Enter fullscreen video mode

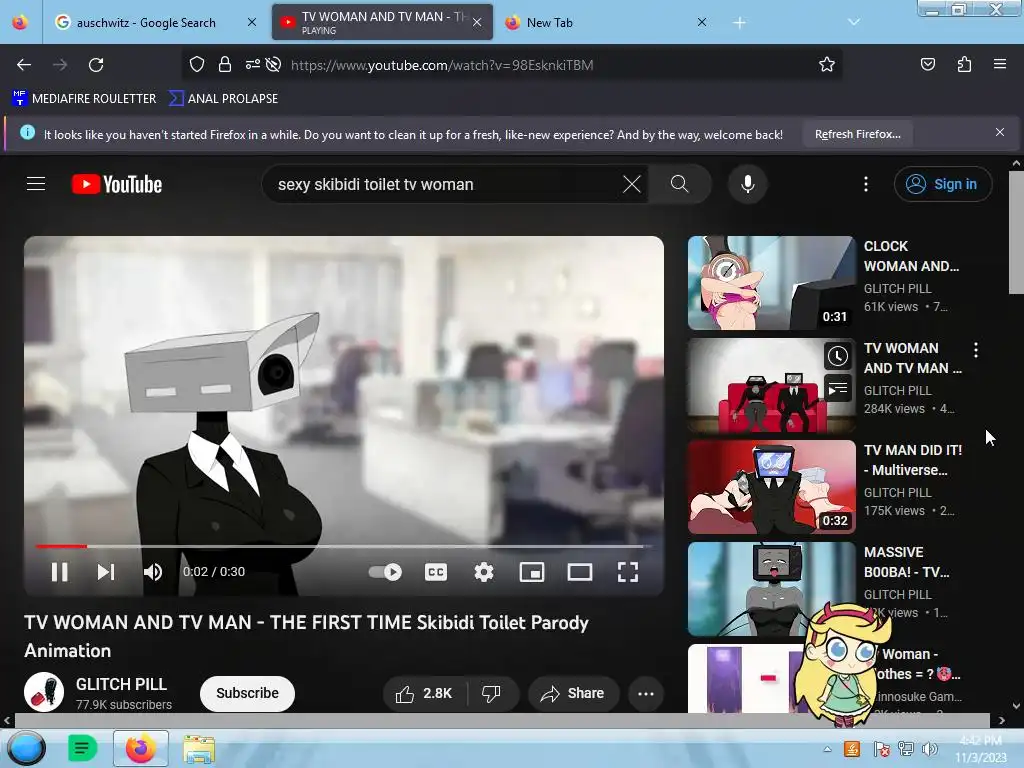[628, 572]
